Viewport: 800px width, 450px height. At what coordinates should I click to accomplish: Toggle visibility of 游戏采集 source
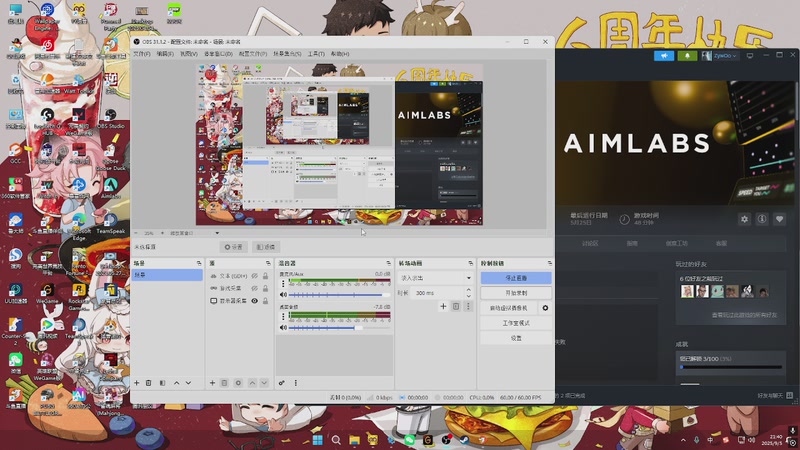coord(255,288)
